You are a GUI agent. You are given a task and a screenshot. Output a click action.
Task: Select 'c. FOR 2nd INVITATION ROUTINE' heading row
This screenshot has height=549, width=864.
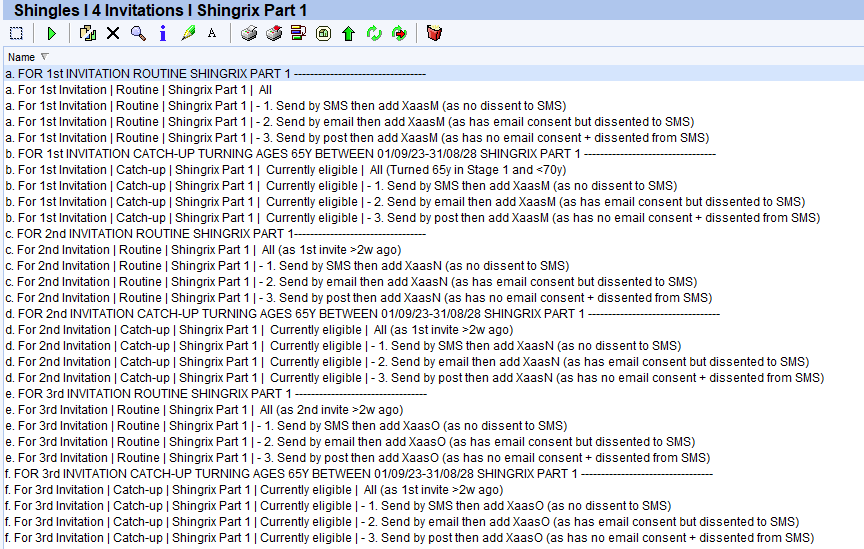coord(434,234)
